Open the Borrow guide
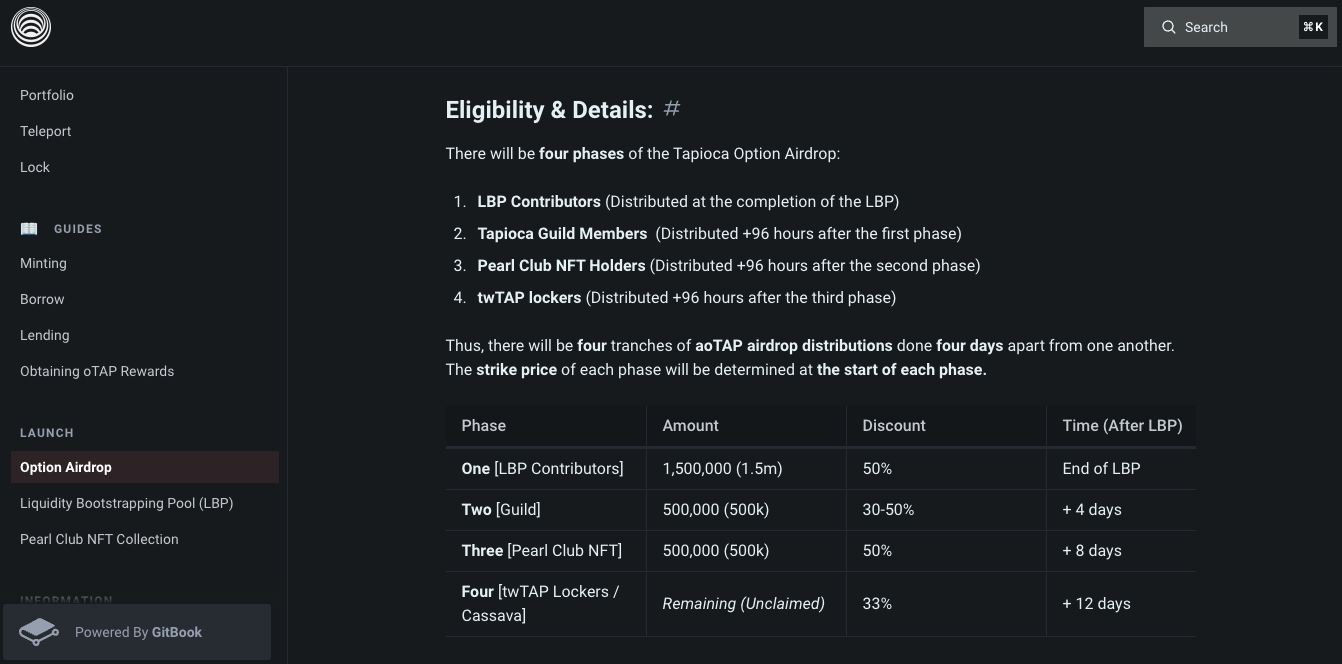The width and height of the screenshot is (1342, 664). click(42, 299)
